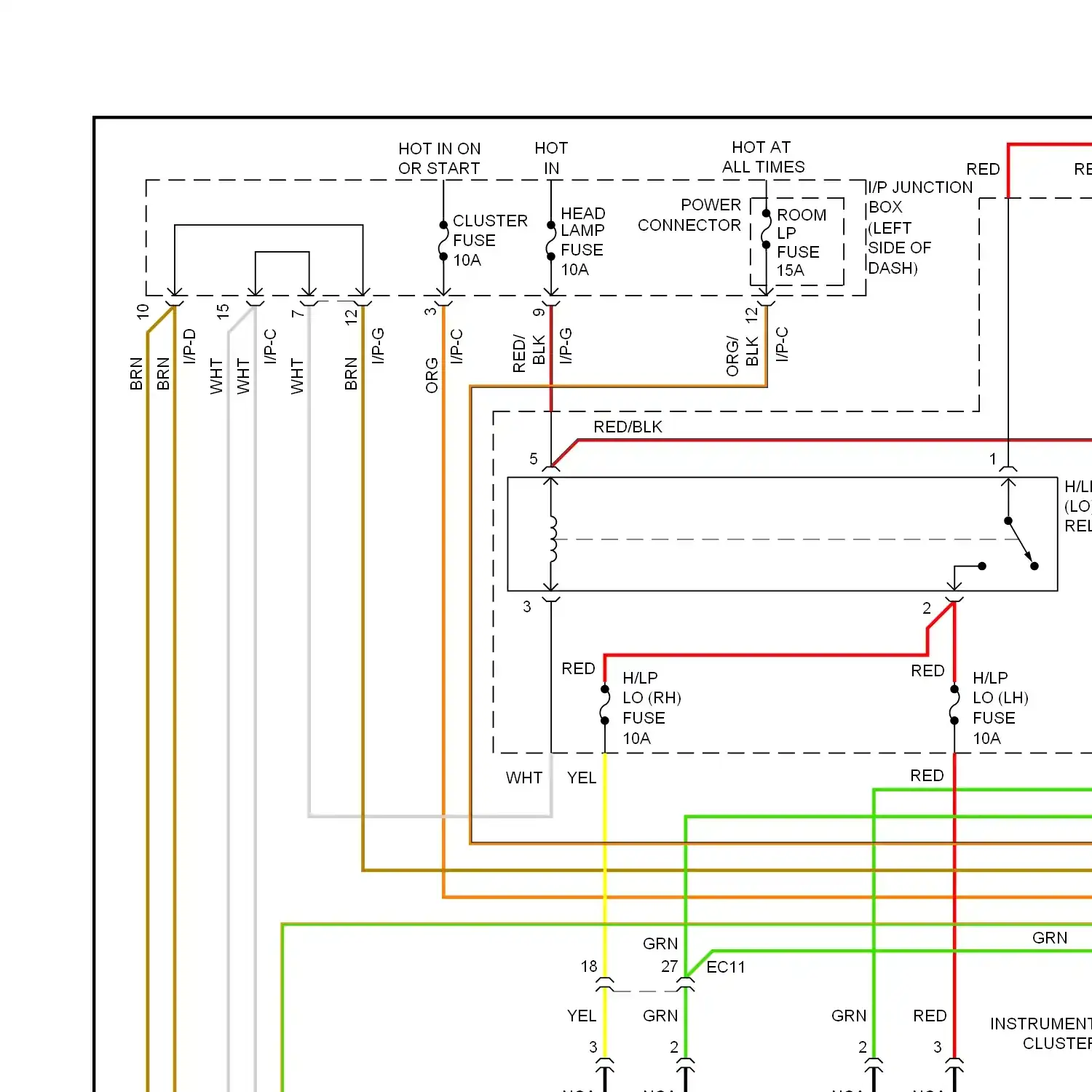Viewport: 1092px width, 1092px height.
Task: Click the 'I/P-D' connector label
Action: (x=189, y=347)
